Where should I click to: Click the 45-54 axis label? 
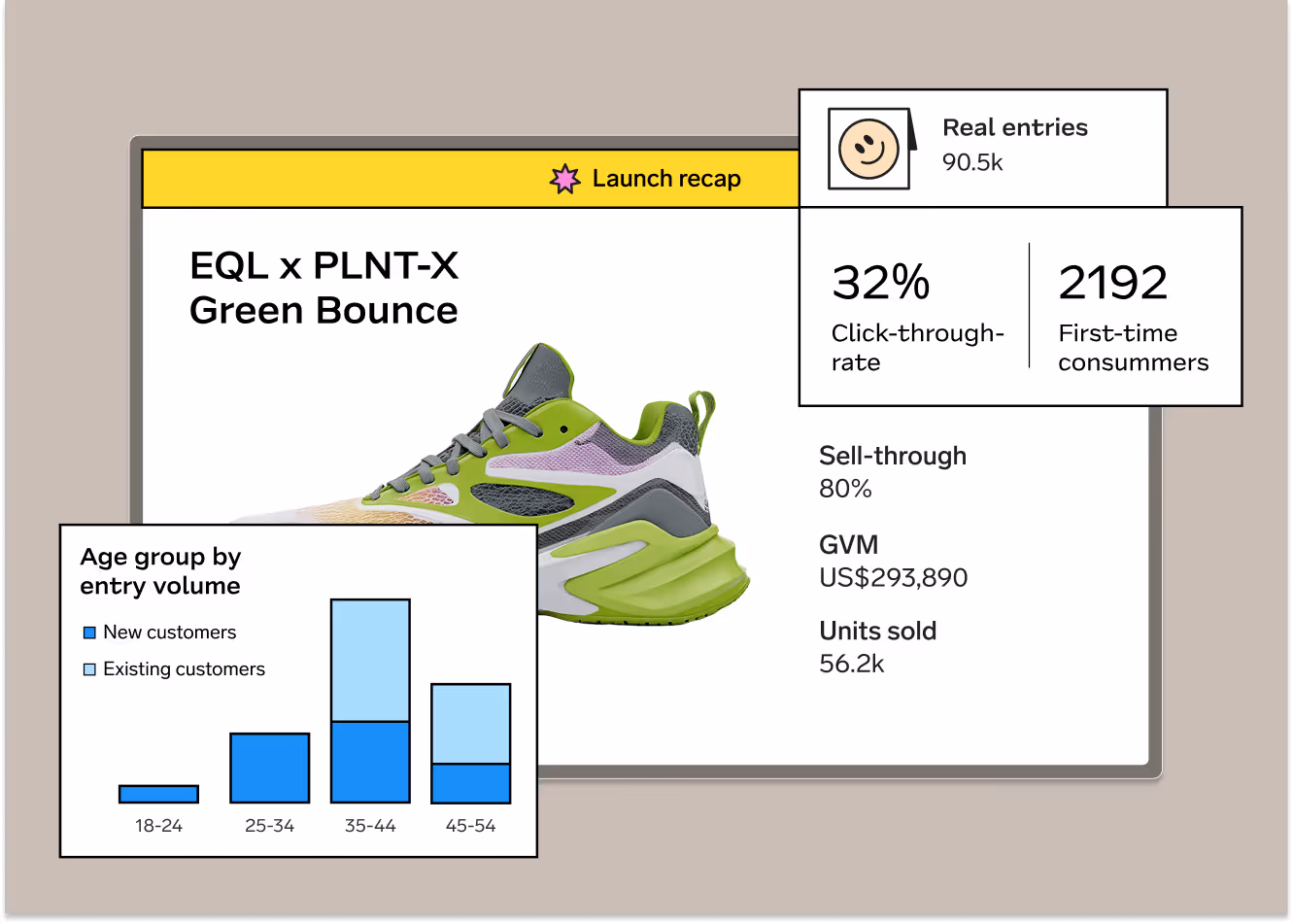click(x=470, y=826)
